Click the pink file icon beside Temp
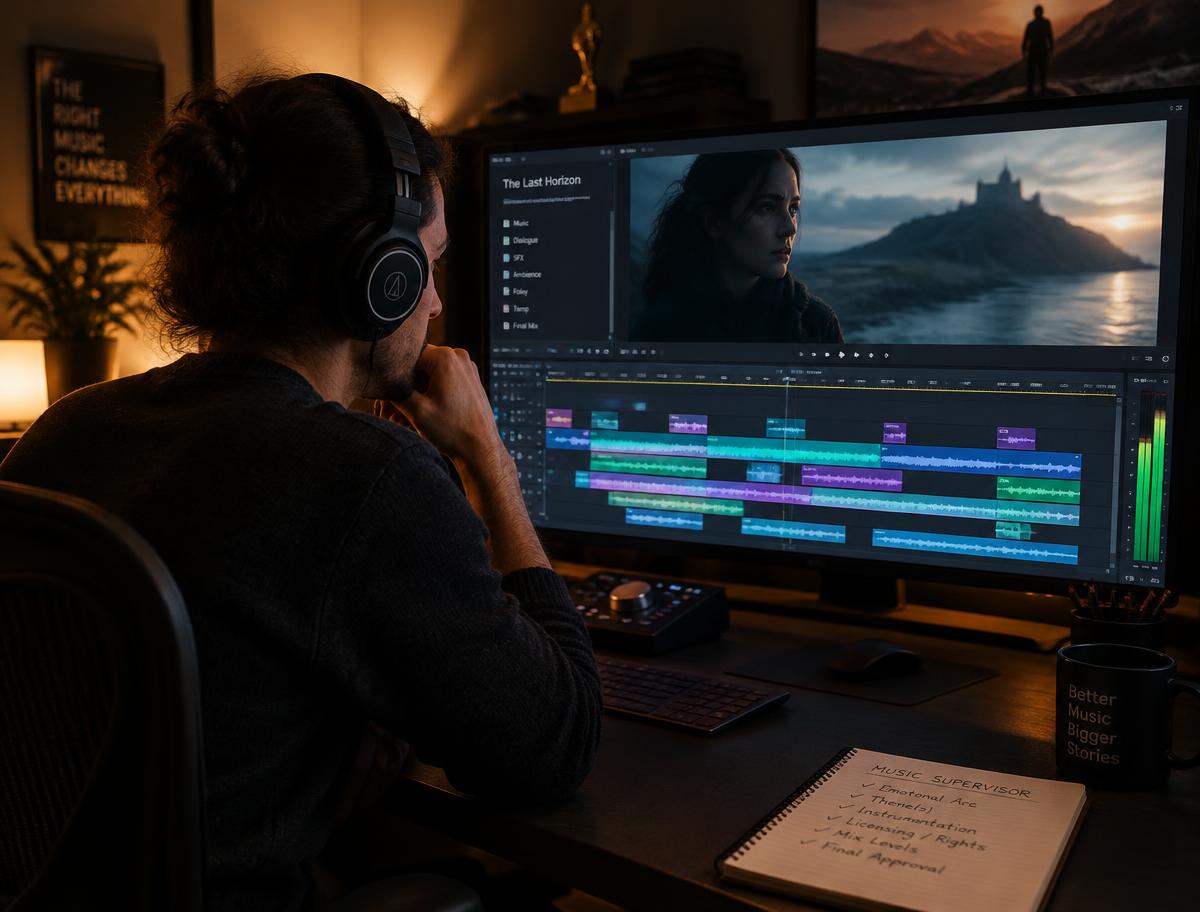Viewport: 1200px width, 912px height. tap(505, 308)
